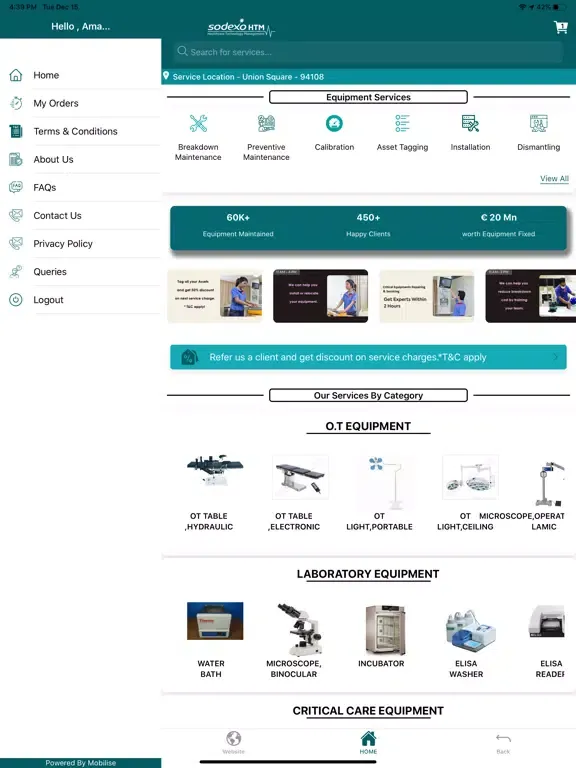Open the shopping cart icon

click(560, 27)
